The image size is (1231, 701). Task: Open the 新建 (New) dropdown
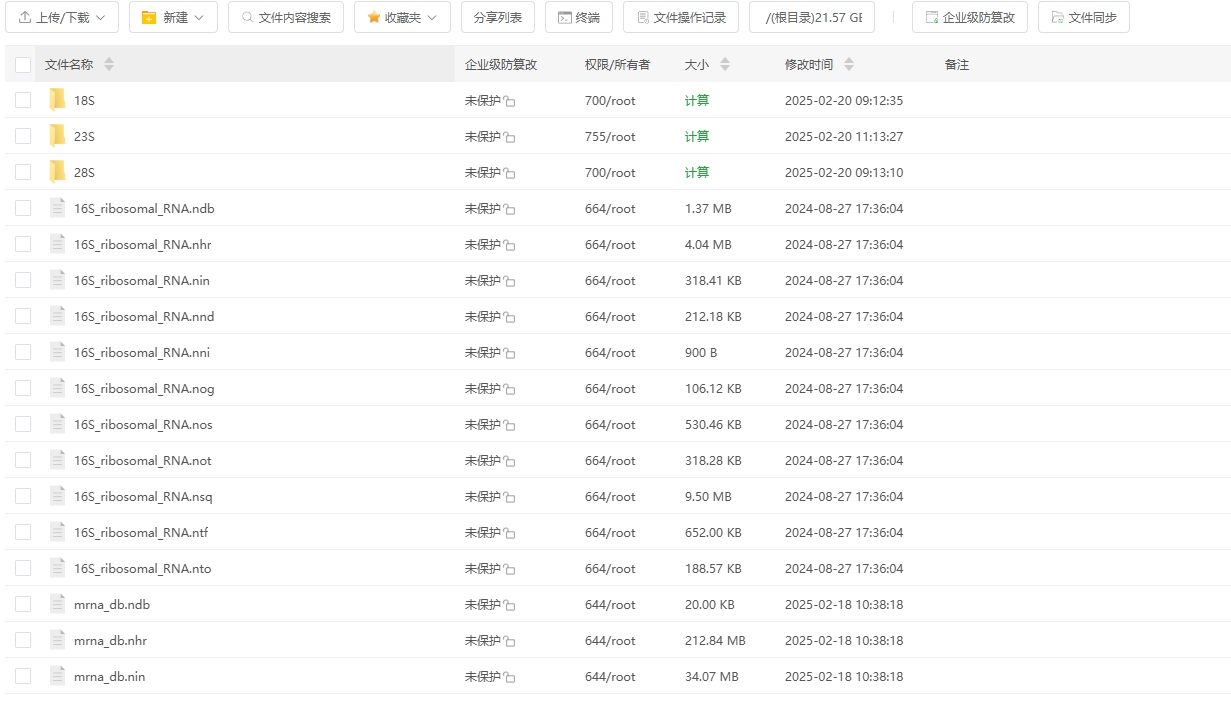click(x=172, y=16)
